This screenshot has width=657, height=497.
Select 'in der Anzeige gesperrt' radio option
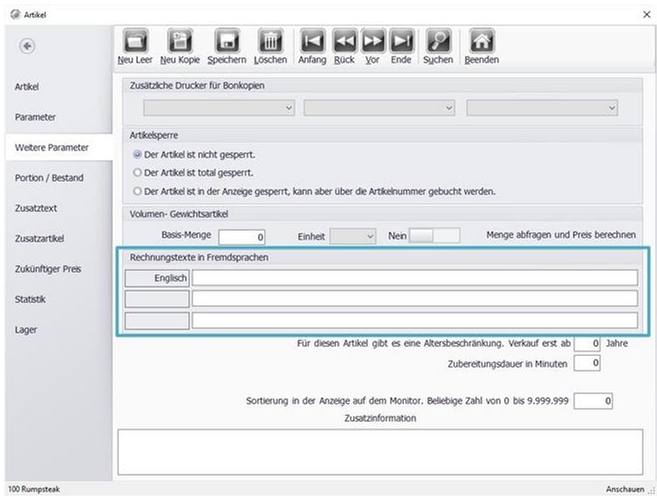pos(137,192)
